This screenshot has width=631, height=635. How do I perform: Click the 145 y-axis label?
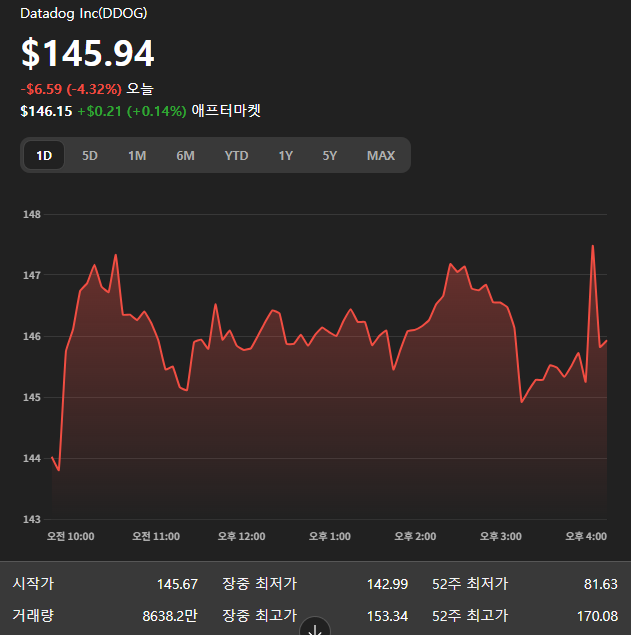click(x=32, y=397)
